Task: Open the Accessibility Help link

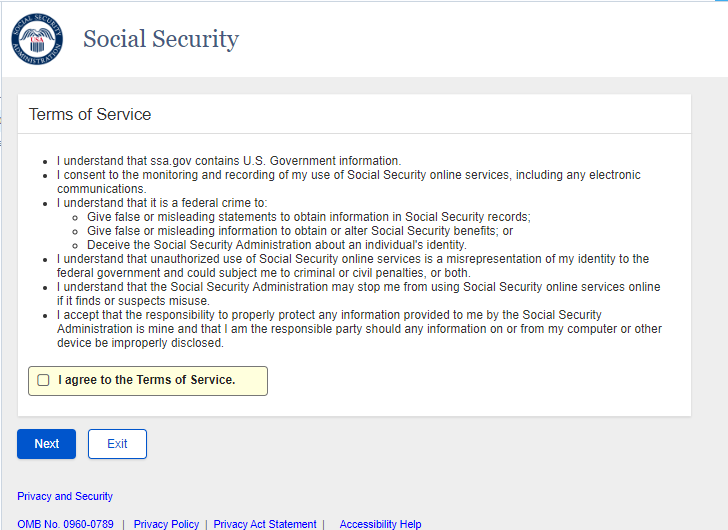Action: click(380, 524)
